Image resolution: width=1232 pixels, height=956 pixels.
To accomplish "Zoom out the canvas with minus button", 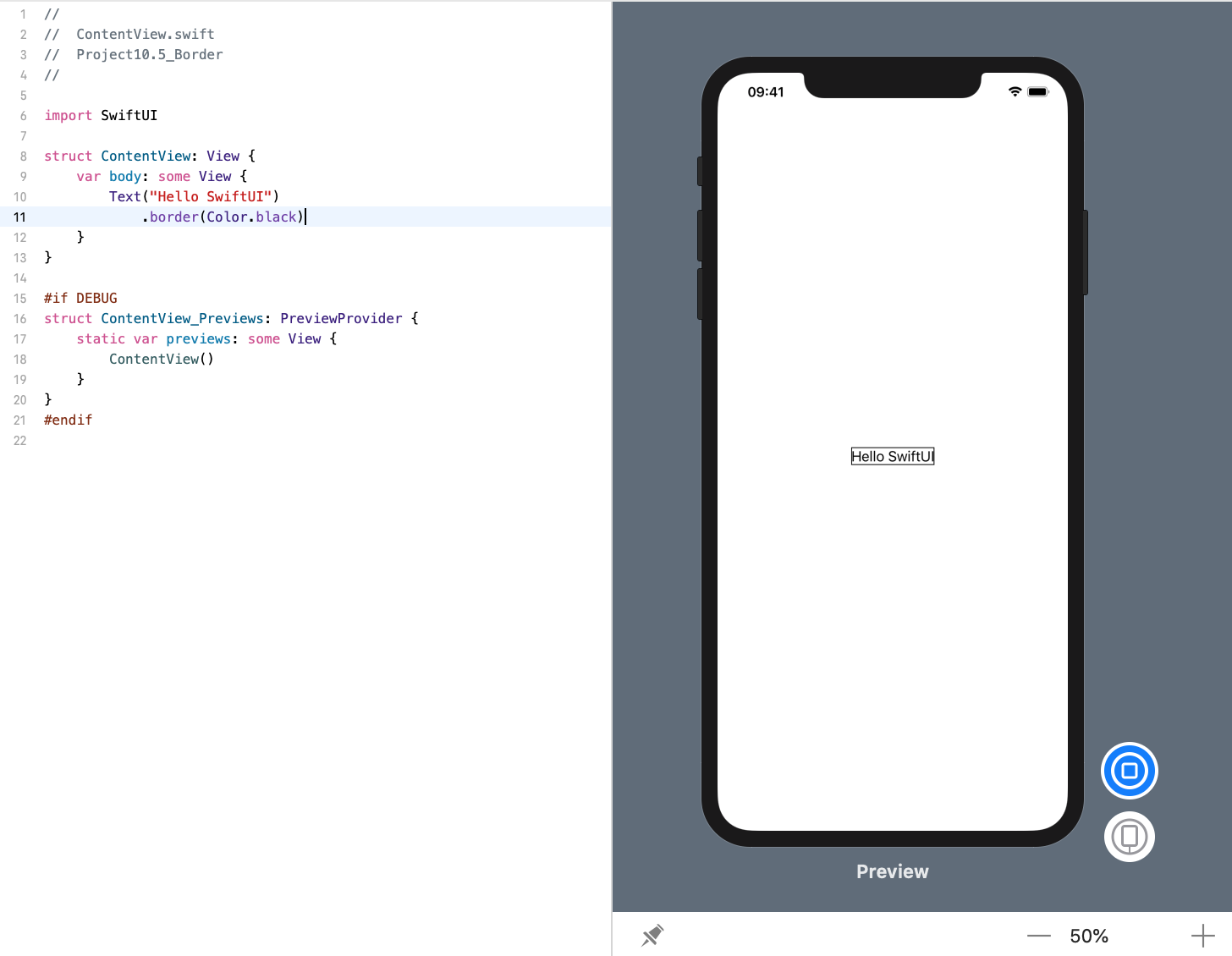I will [x=1038, y=936].
